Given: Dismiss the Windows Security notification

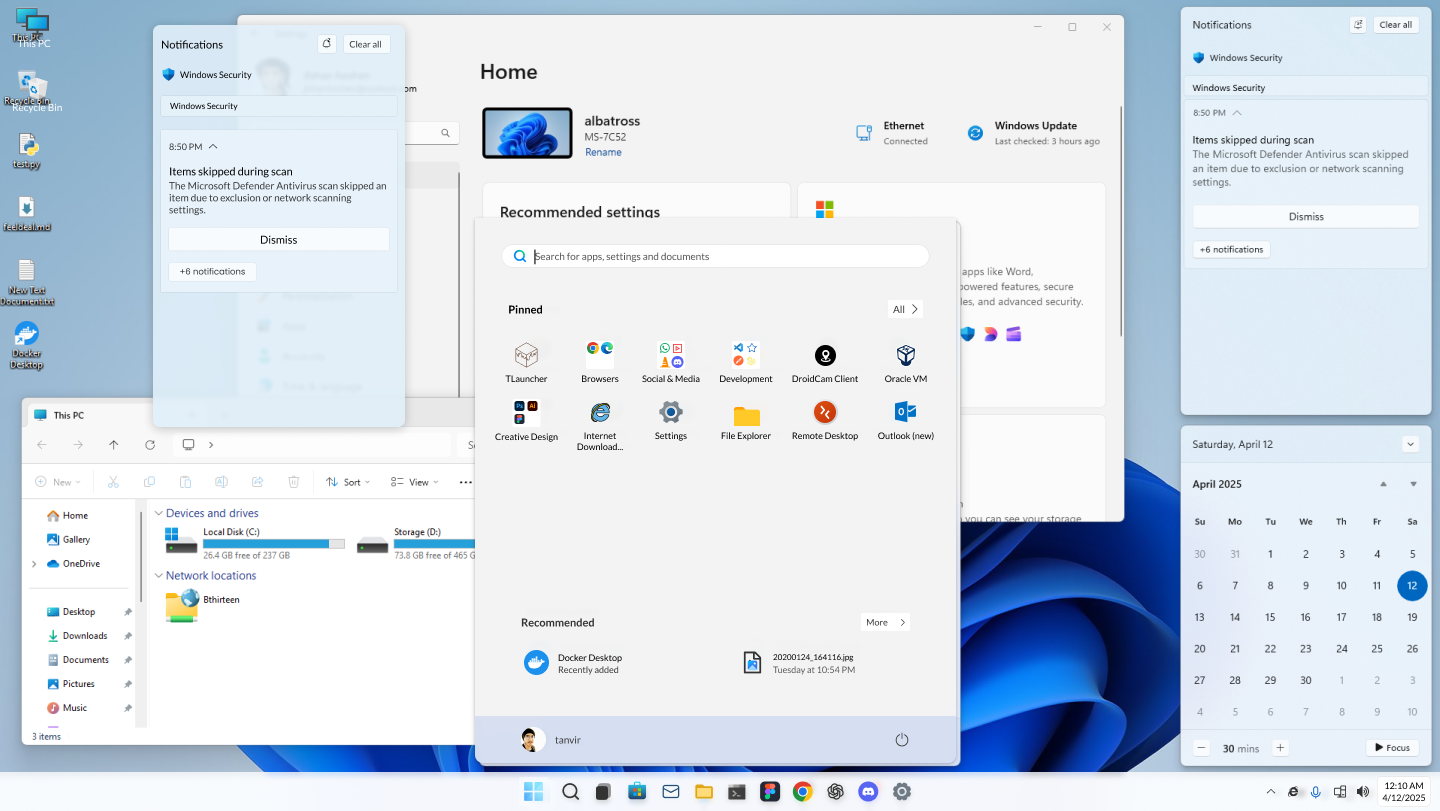Looking at the screenshot, I should (x=278, y=239).
